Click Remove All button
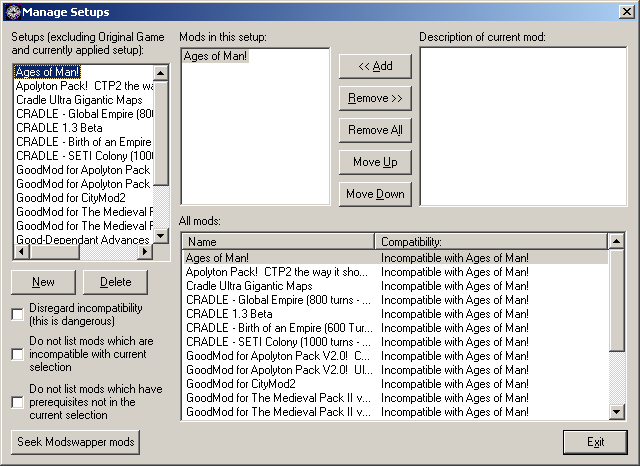 pyautogui.click(x=375, y=130)
